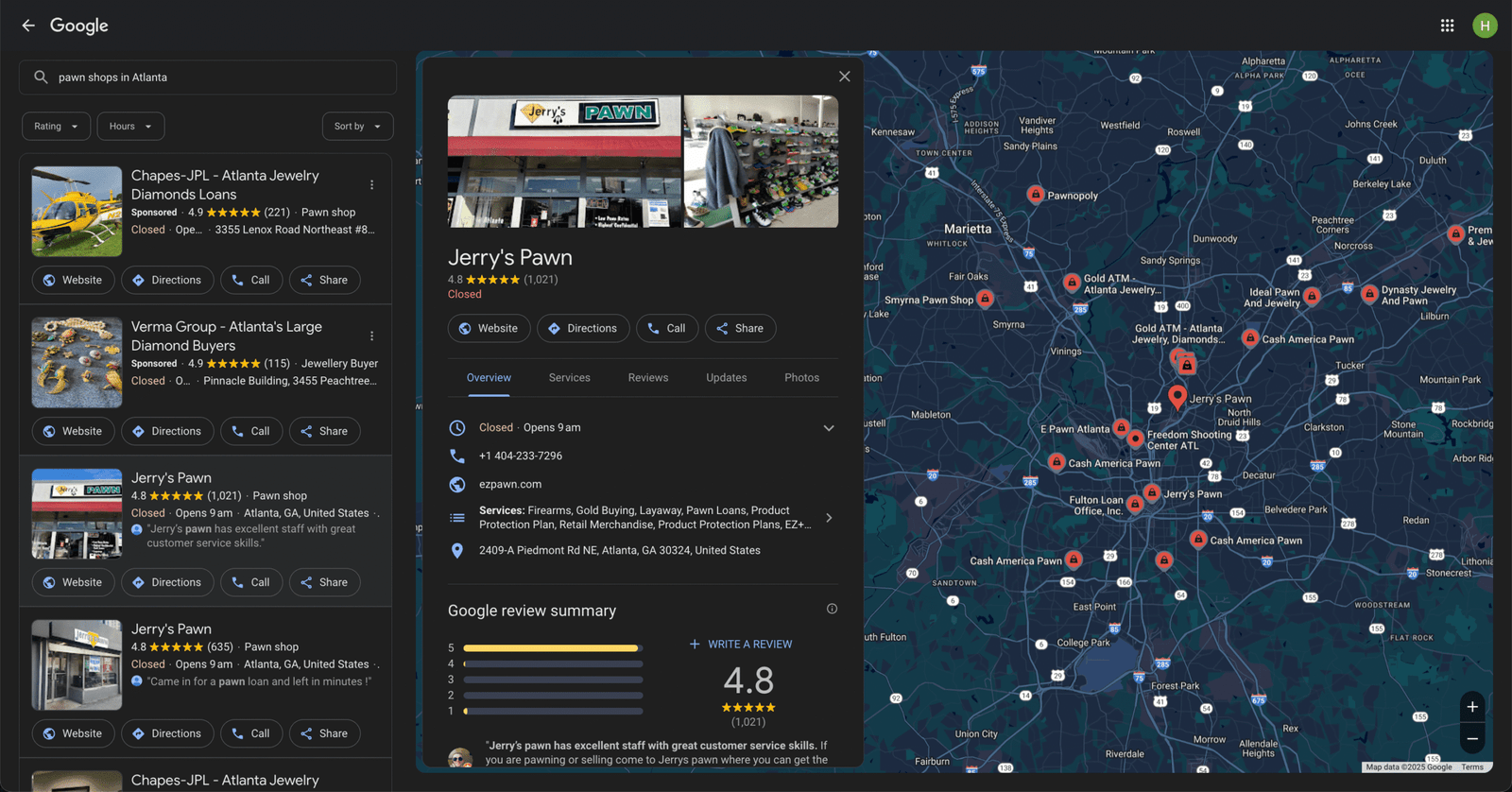Expand the Services details arrow
Viewport: 1512px width, 792px height.
pos(829,518)
